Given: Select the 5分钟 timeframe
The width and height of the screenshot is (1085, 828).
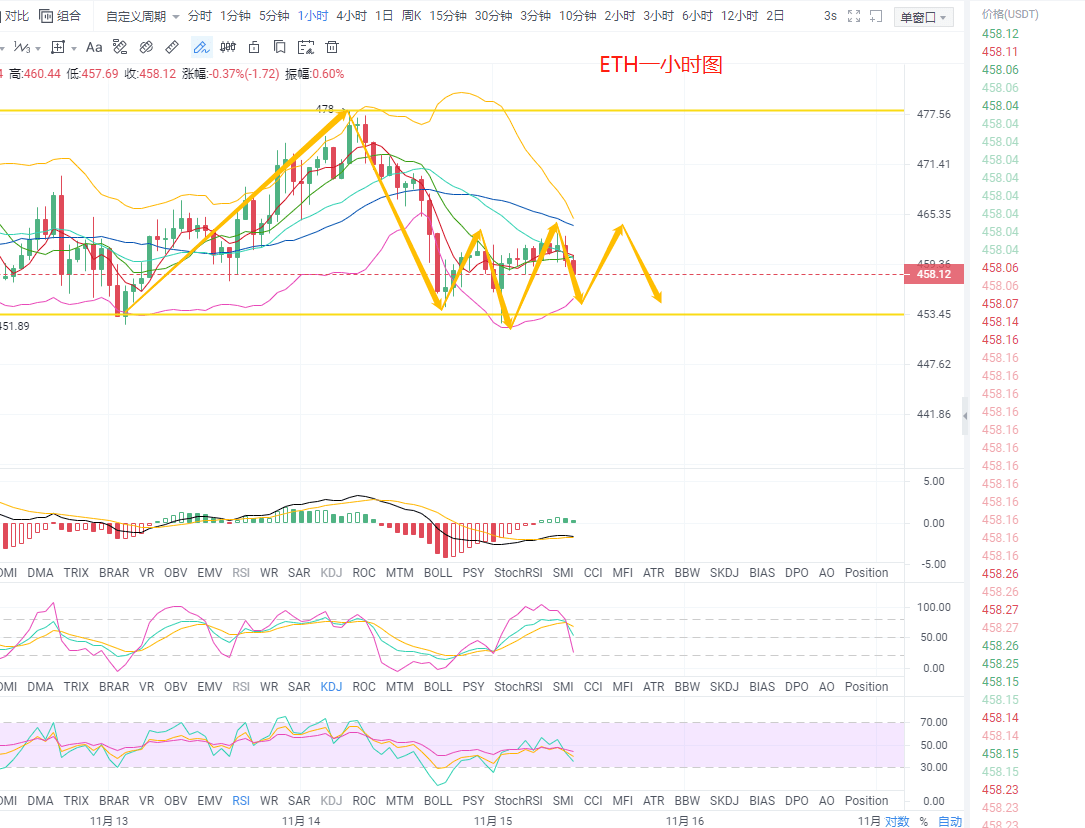Looking at the screenshot, I should pos(274,16).
